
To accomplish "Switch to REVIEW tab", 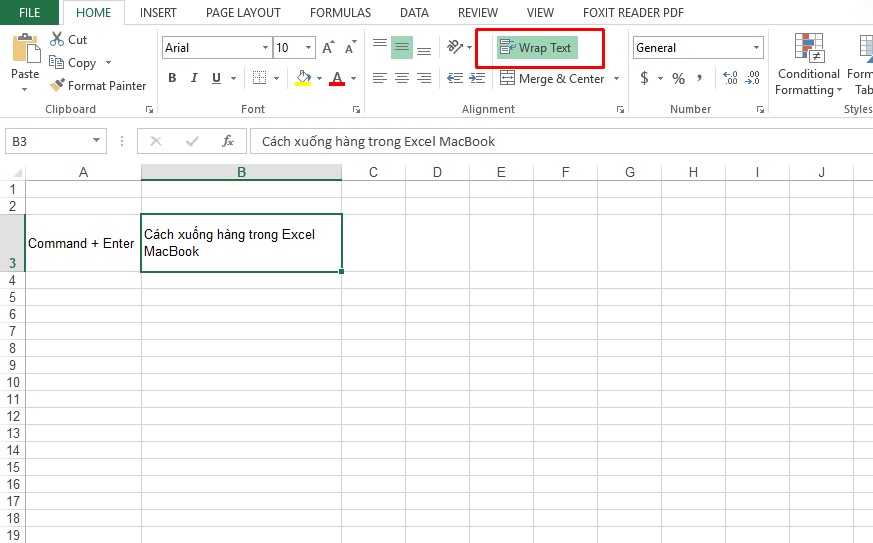I will pos(478,12).
